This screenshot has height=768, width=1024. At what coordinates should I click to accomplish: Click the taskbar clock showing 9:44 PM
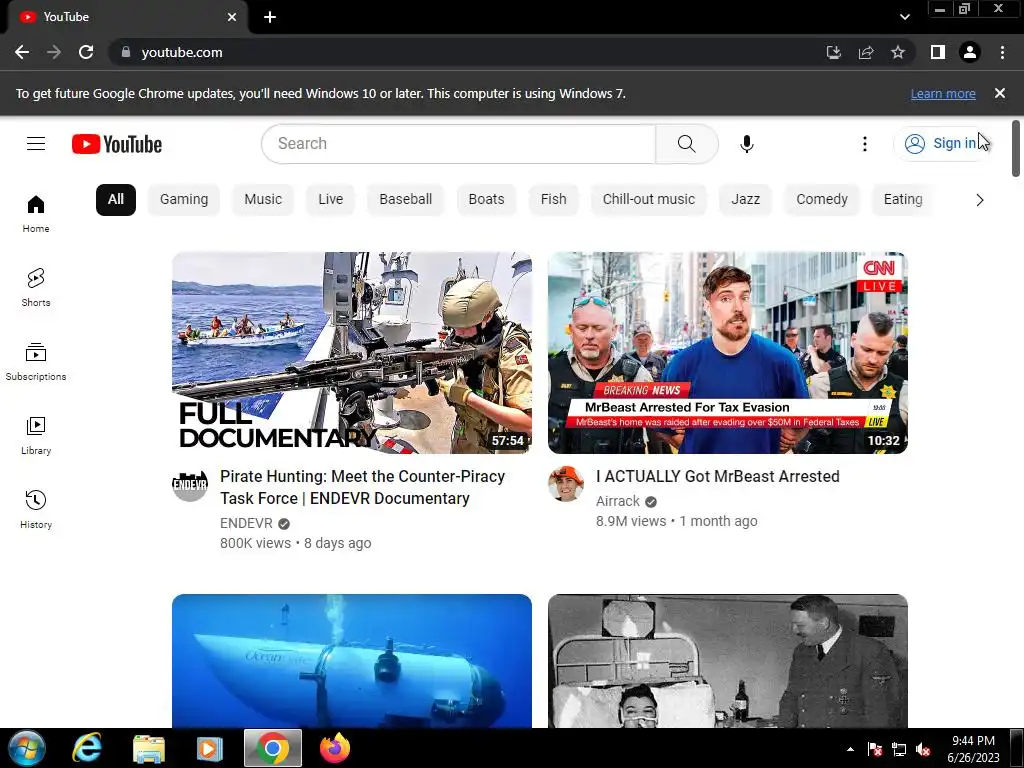(973, 749)
